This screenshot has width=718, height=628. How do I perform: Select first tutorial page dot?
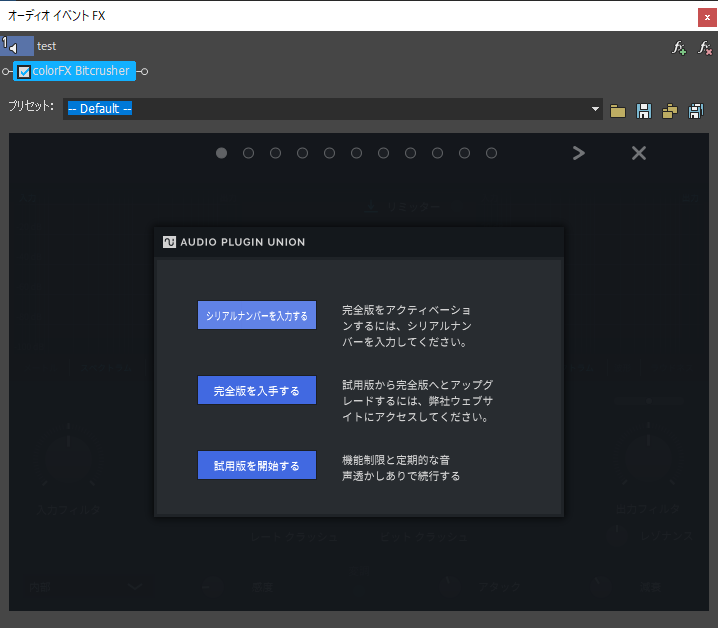[x=221, y=153]
